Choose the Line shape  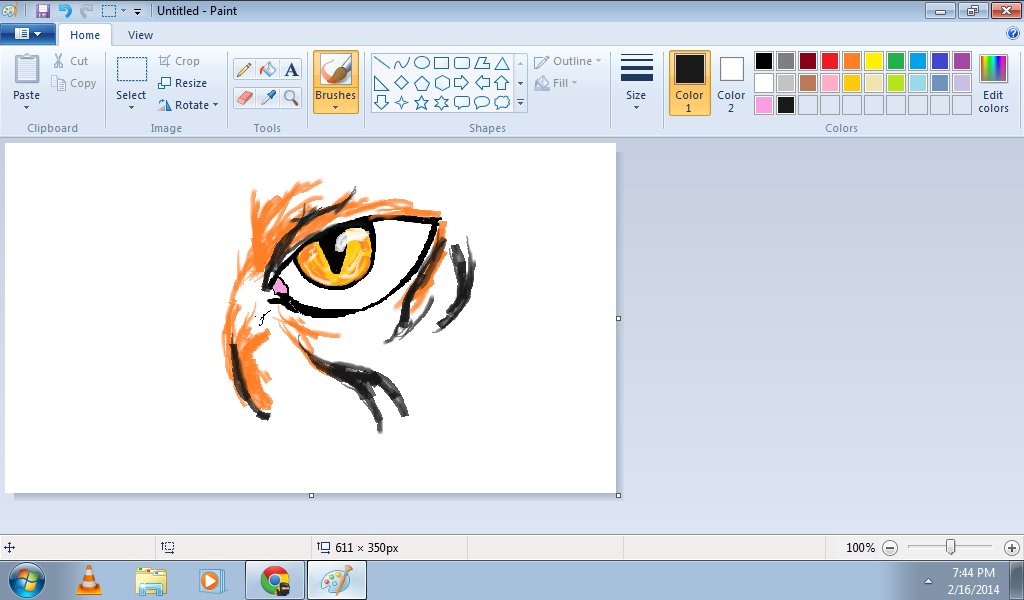point(382,63)
